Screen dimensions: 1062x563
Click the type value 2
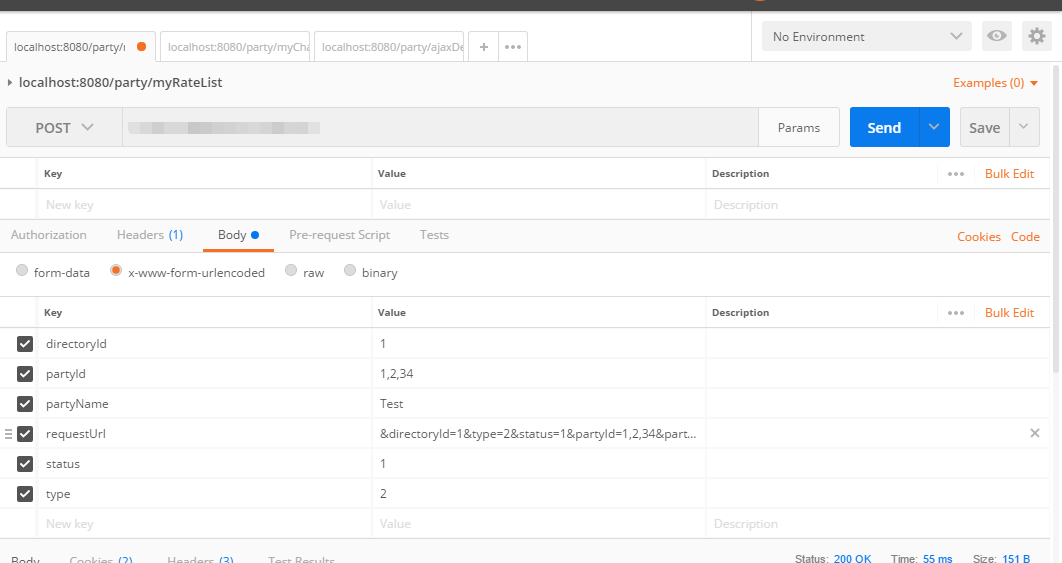[383, 494]
